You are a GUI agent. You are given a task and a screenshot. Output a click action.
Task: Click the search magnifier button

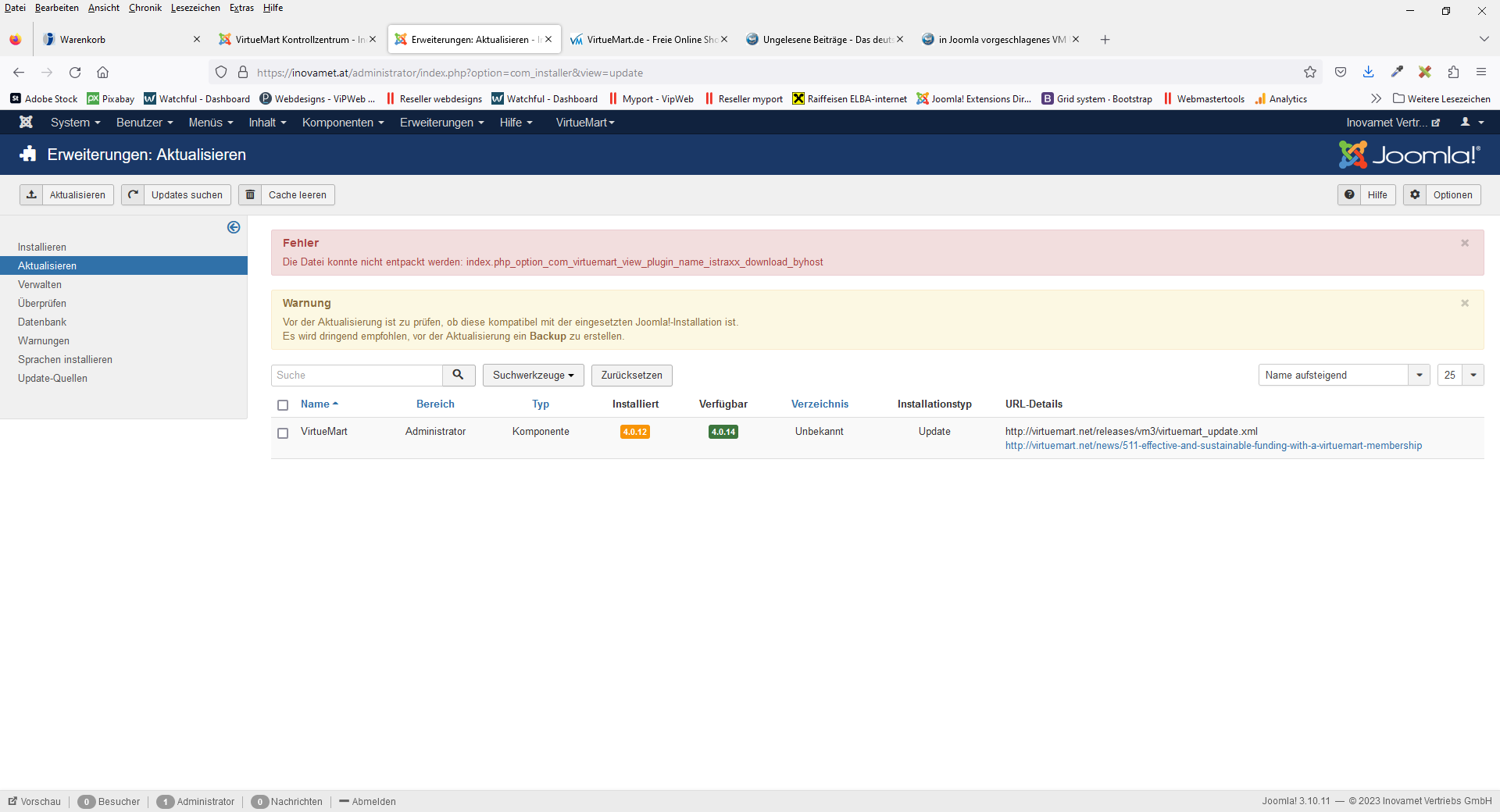(459, 376)
